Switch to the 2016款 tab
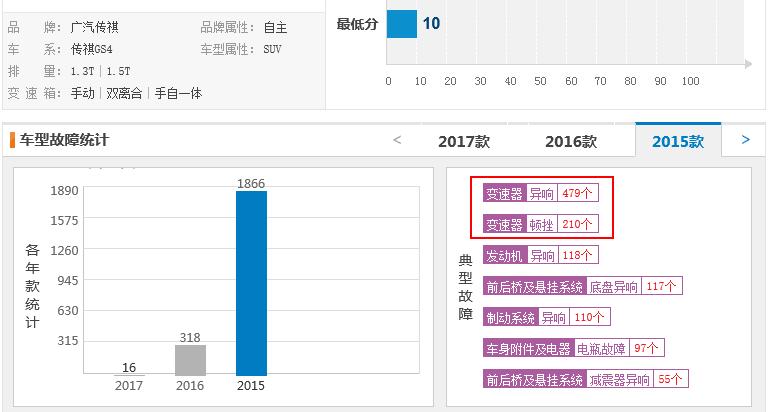 pyautogui.click(x=571, y=141)
